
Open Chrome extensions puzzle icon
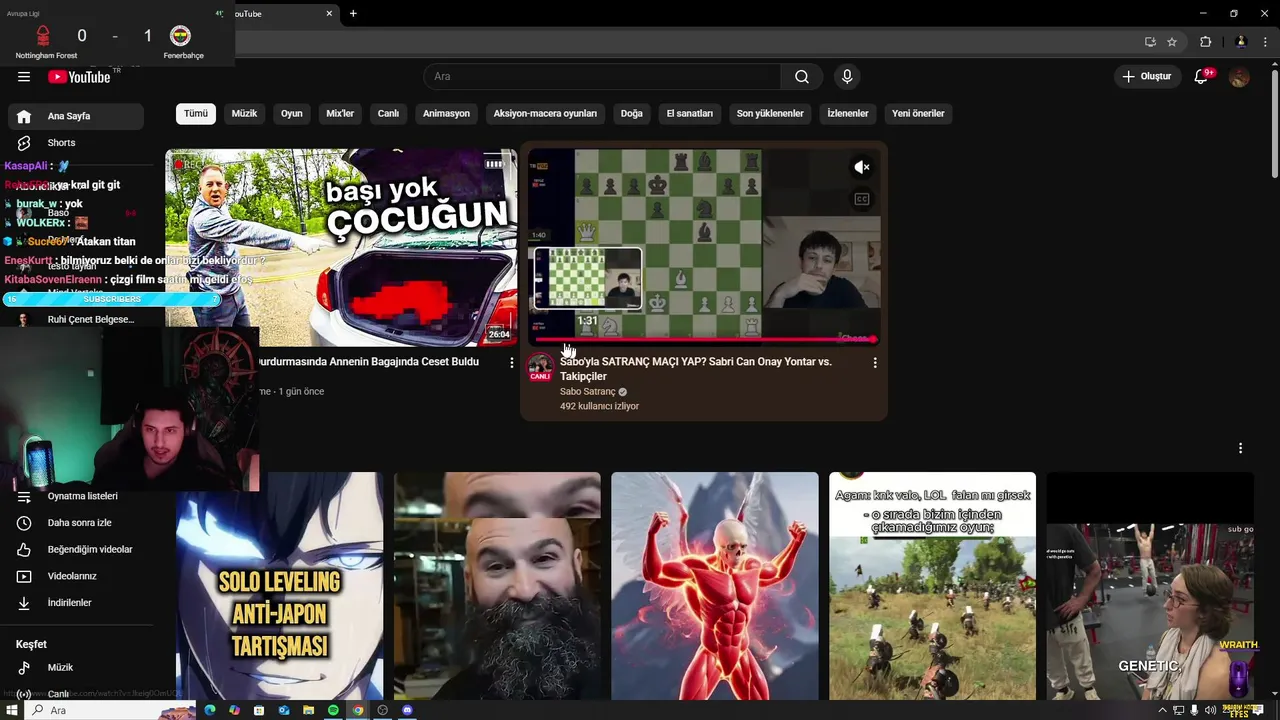click(1205, 42)
